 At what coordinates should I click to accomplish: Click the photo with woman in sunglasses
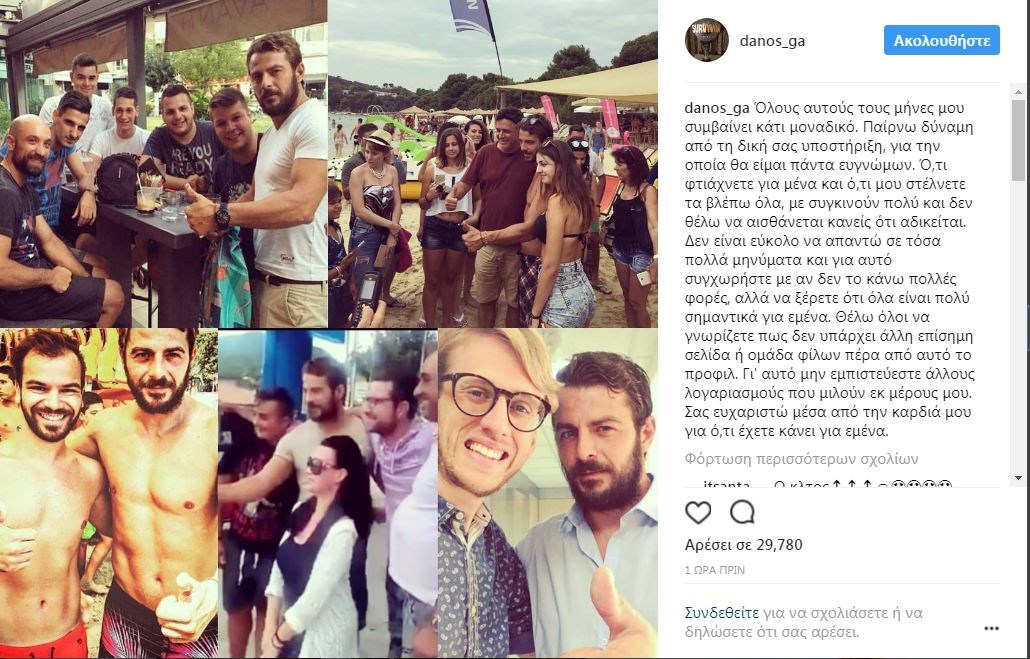click(x=328, y=493)
